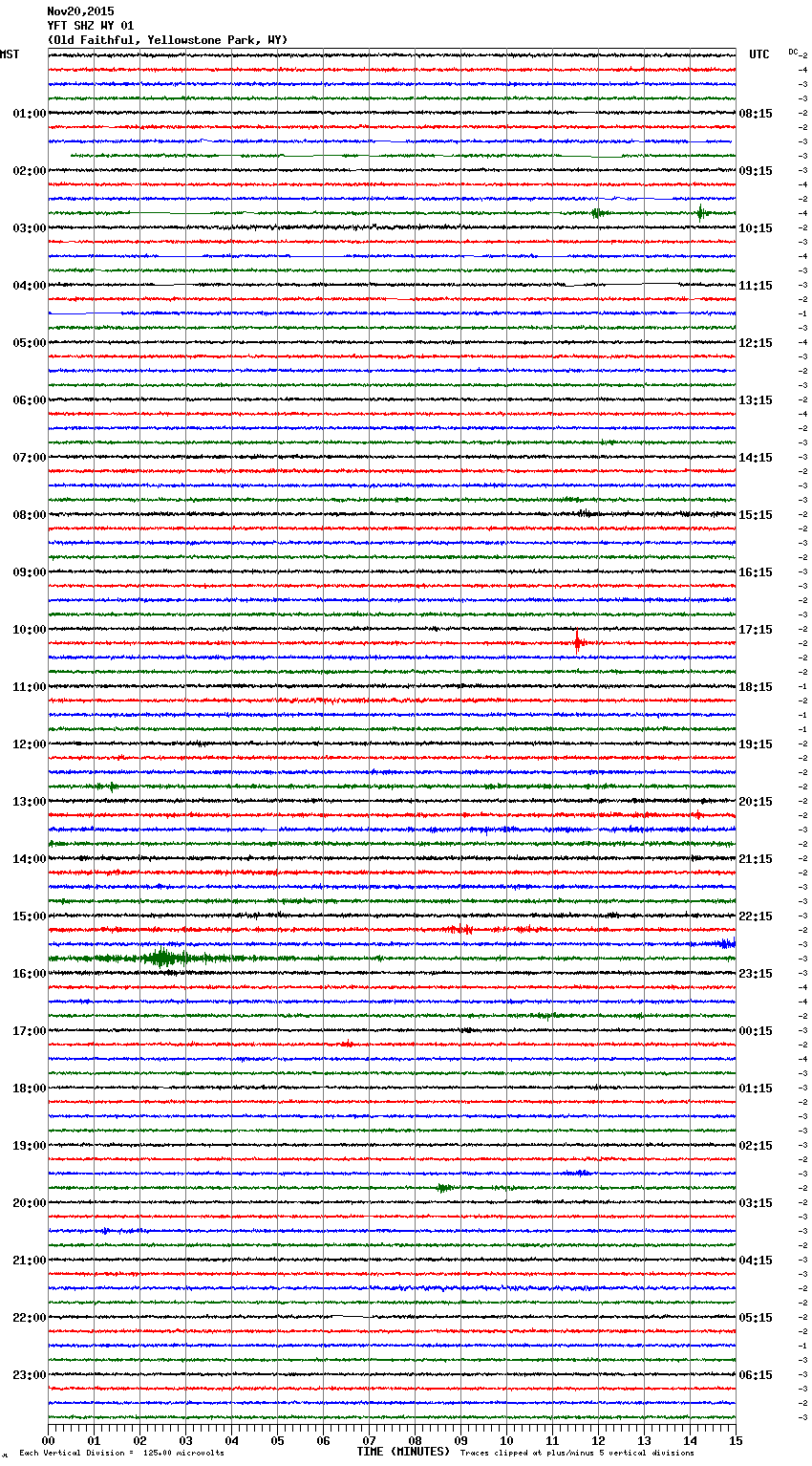
Task: Click the red spike on the 10:15 trace
Action: click(x=577, y=642)
